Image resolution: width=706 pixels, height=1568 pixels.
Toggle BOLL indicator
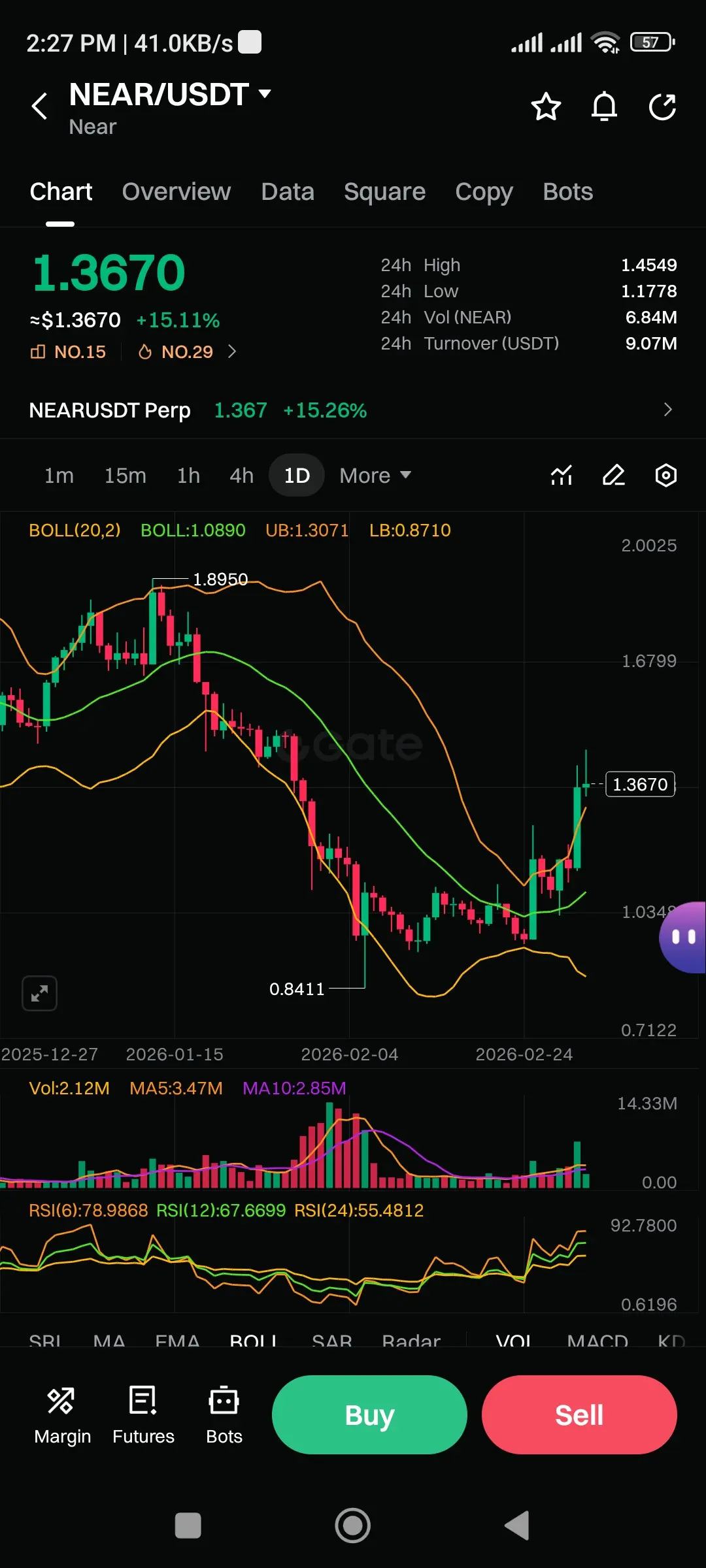(254, 1340)
